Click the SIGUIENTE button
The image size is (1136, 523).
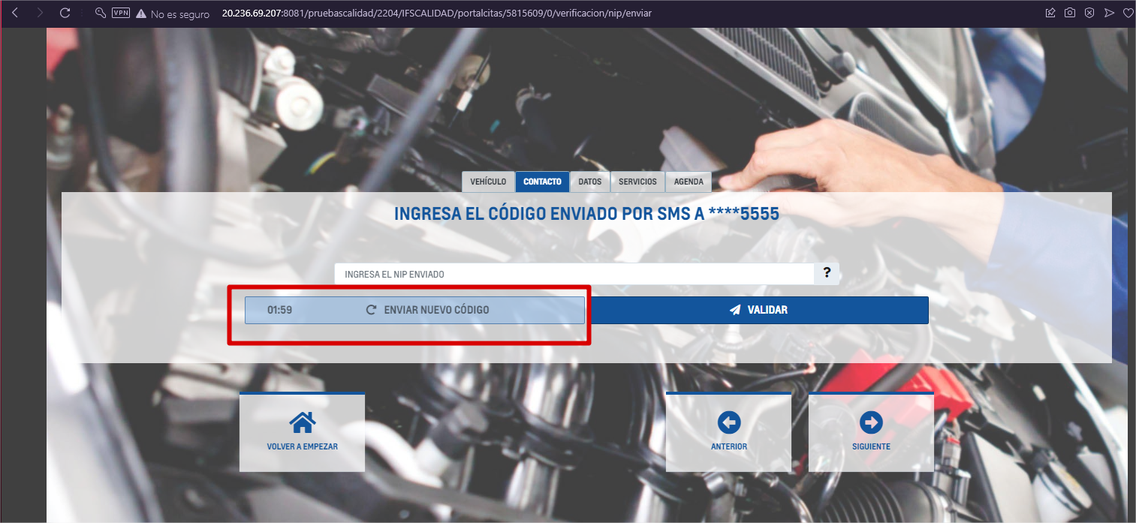pos(872,432)
